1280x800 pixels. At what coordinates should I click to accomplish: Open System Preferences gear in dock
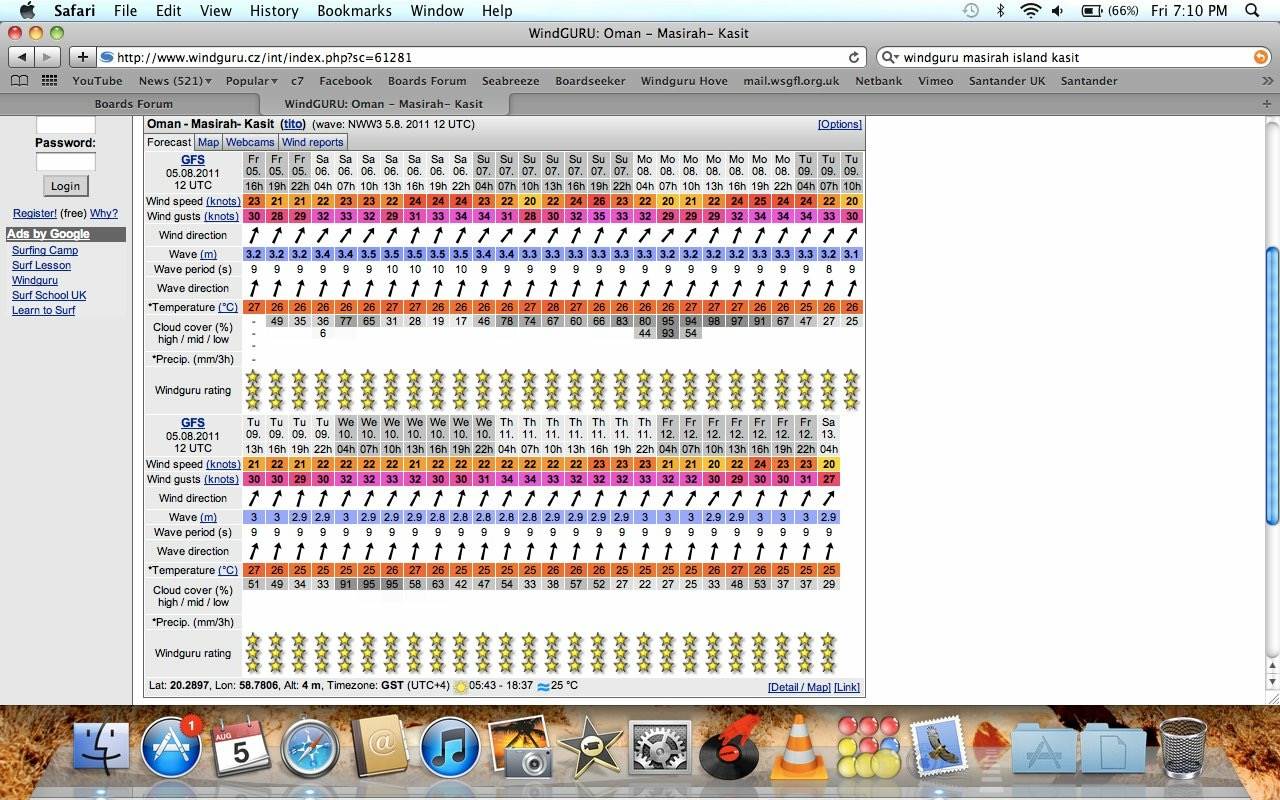(x=659, y=747)
